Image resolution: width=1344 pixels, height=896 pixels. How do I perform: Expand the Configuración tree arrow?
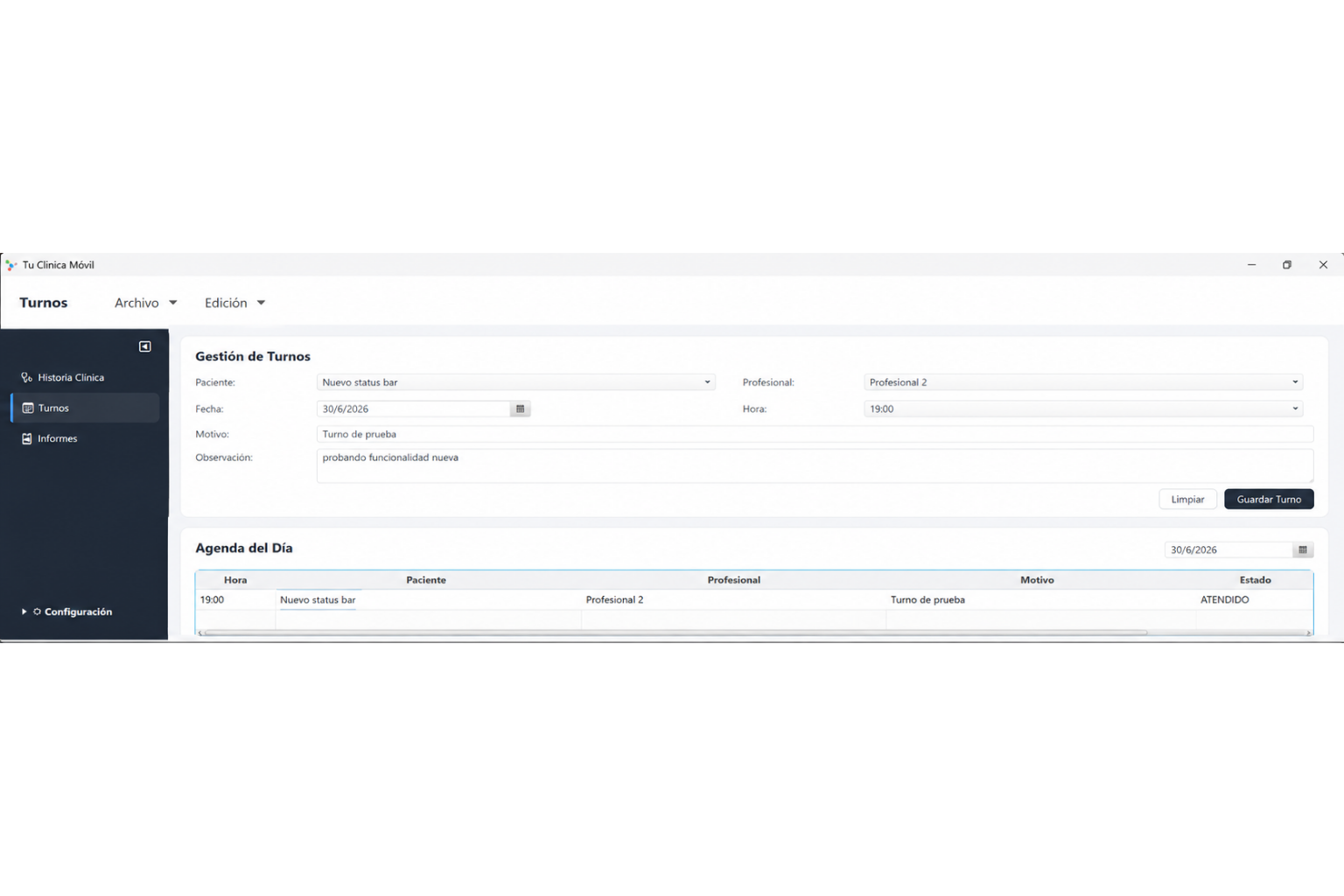coord(24,612)
